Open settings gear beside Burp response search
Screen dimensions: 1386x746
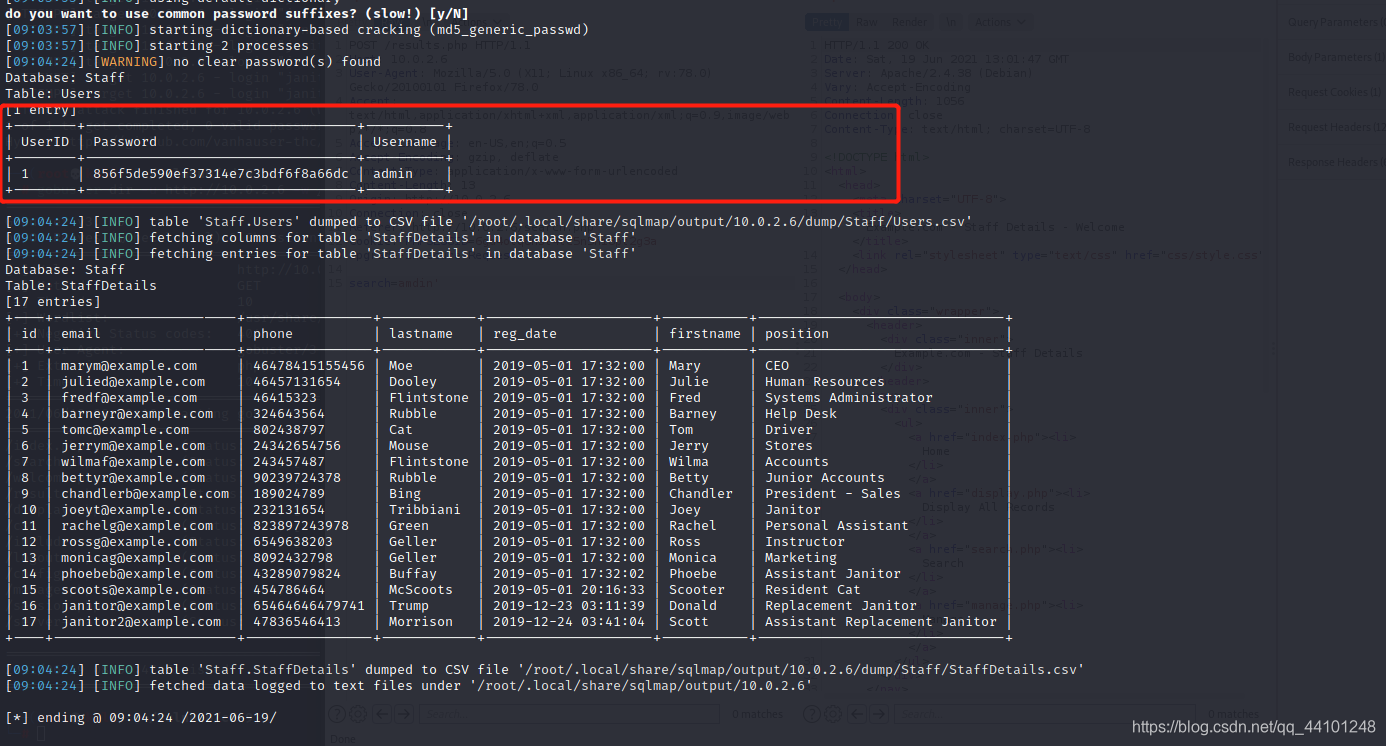[x=833, y=714]
